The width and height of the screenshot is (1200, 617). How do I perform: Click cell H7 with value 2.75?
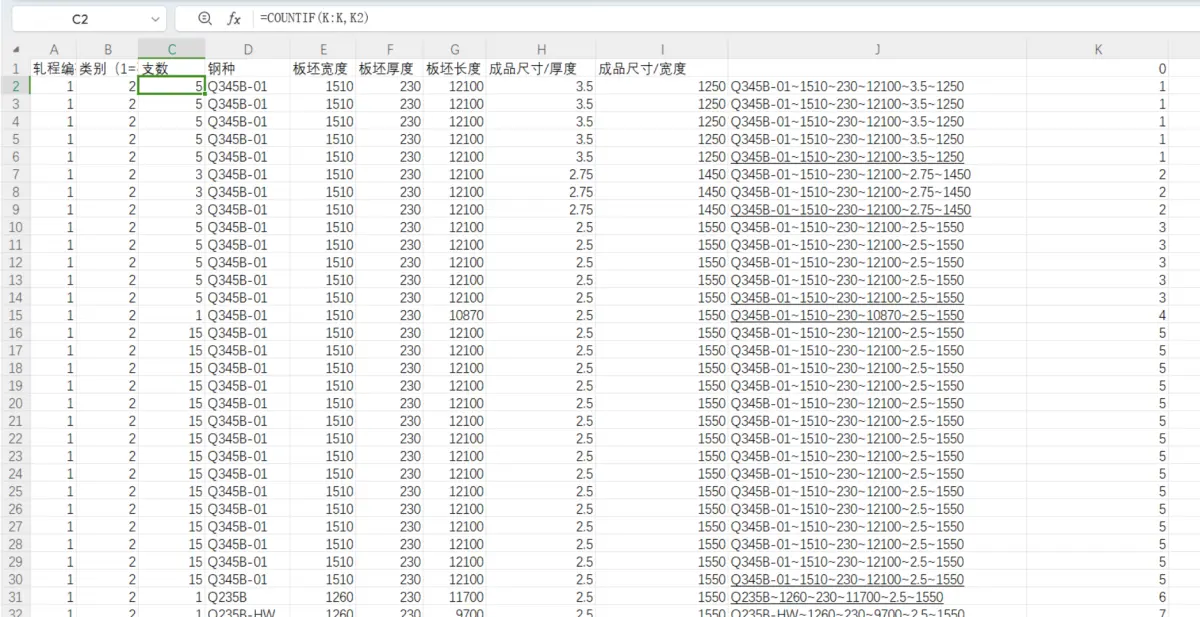[541, 175]
